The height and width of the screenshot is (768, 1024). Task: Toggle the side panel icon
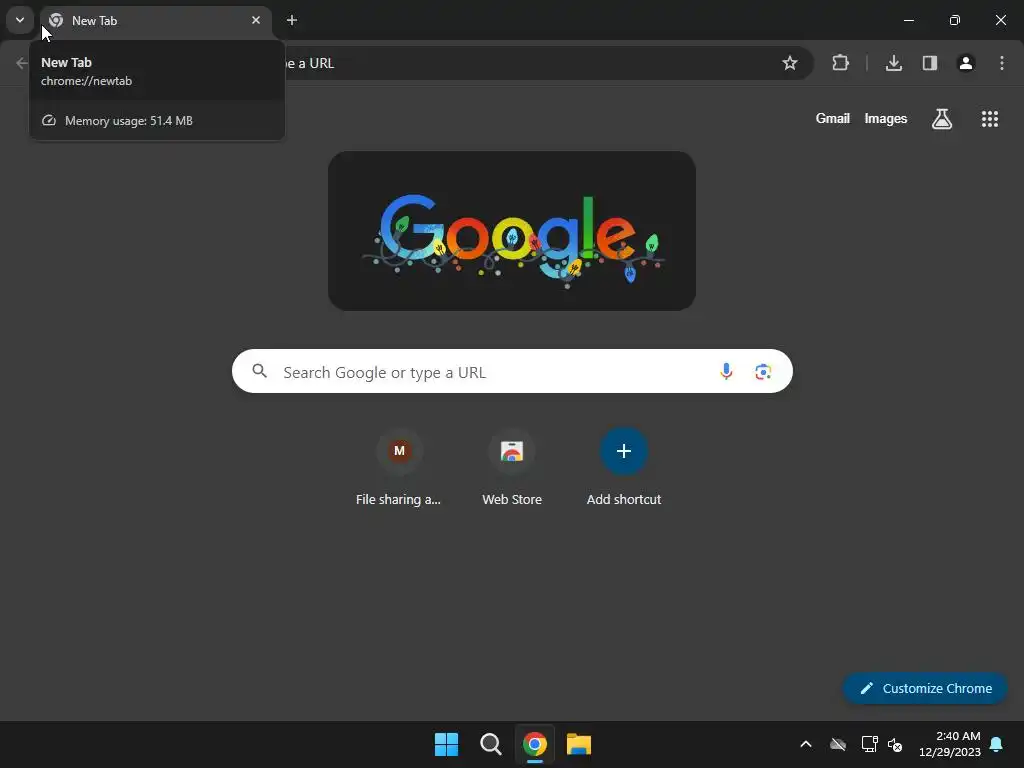[929, 63]
